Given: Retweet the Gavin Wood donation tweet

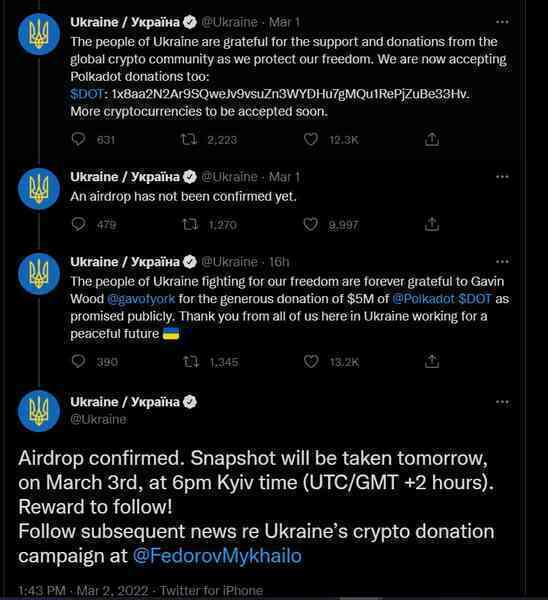Looking at the screenshot, I should coord(191,361).
